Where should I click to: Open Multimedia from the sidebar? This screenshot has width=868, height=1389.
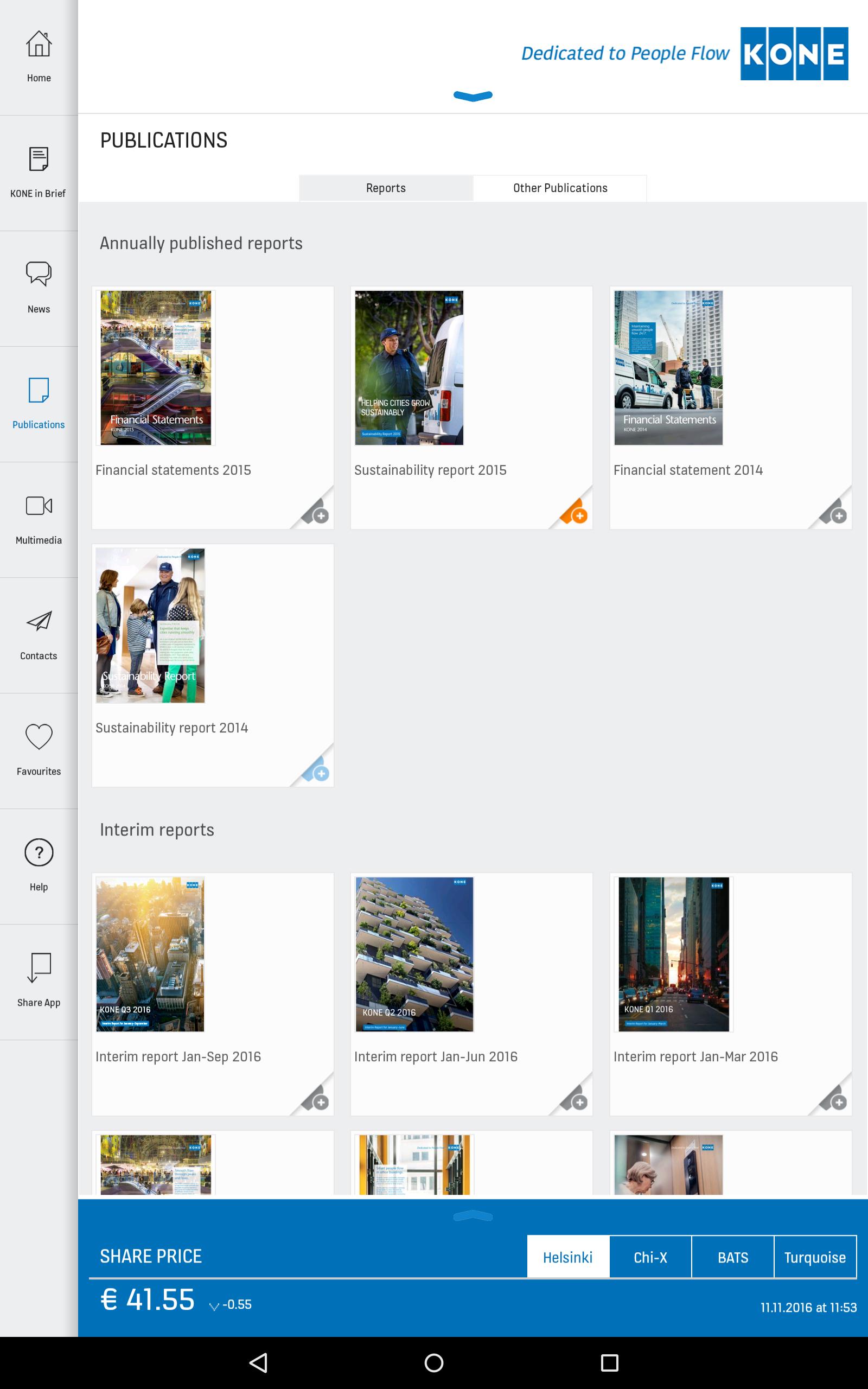click(x=39, y=519)
